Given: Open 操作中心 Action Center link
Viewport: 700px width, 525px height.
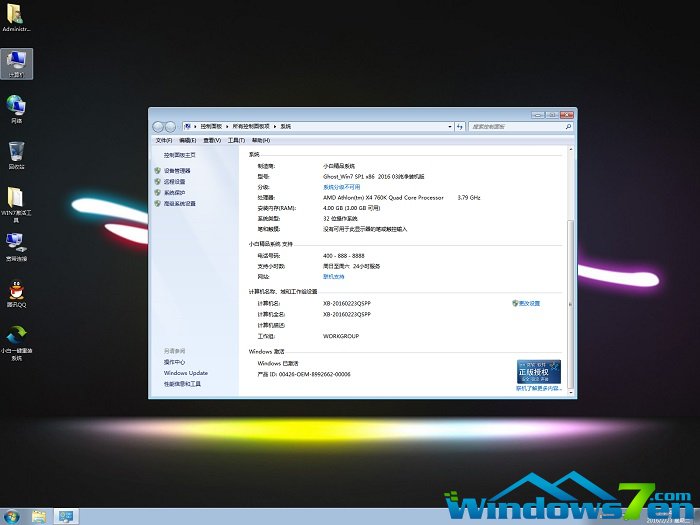Looking at the screenshot, I should pyautogui.click(x=174, y=362).
